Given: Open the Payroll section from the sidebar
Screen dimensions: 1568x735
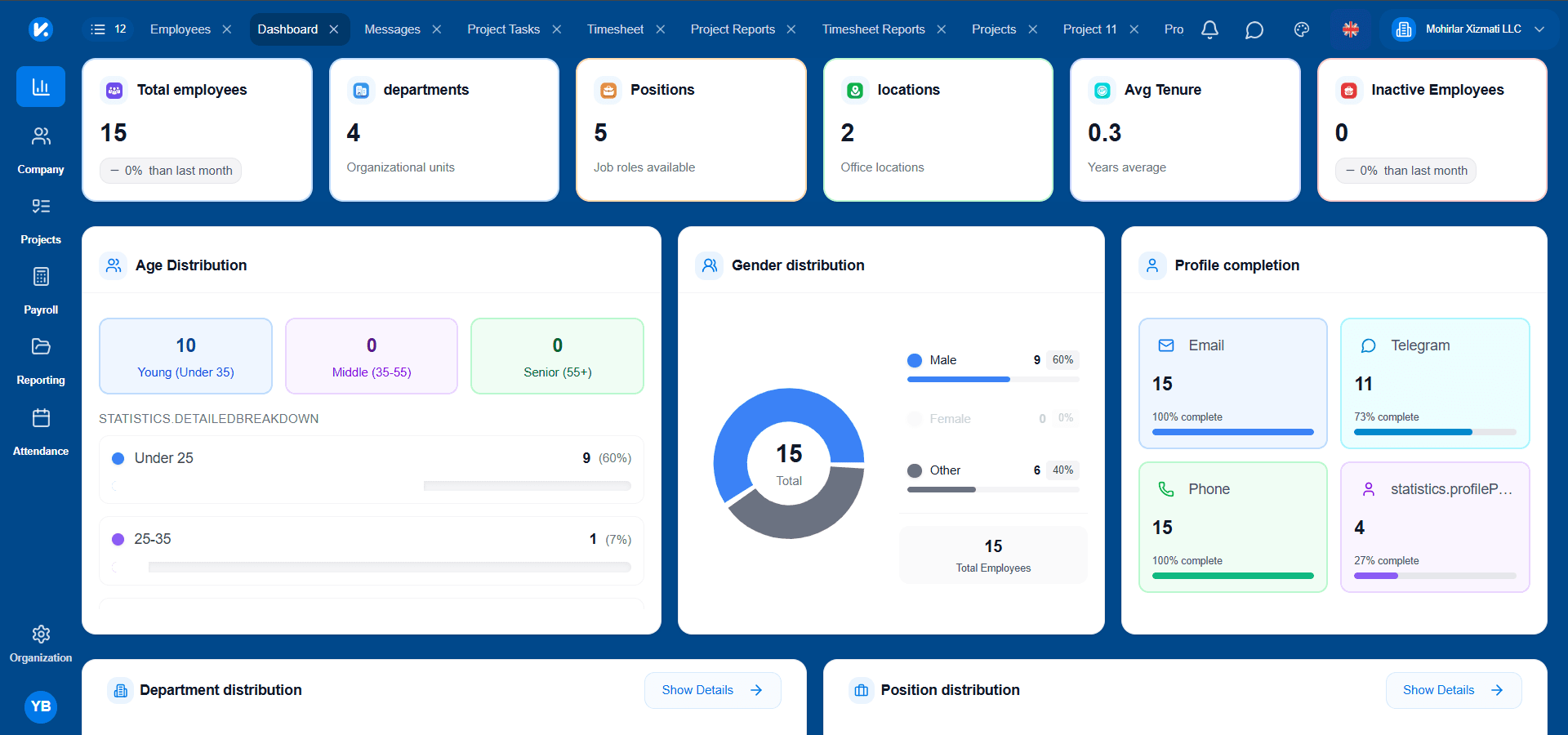Looking at the screenshot, I should coord(40,276).
